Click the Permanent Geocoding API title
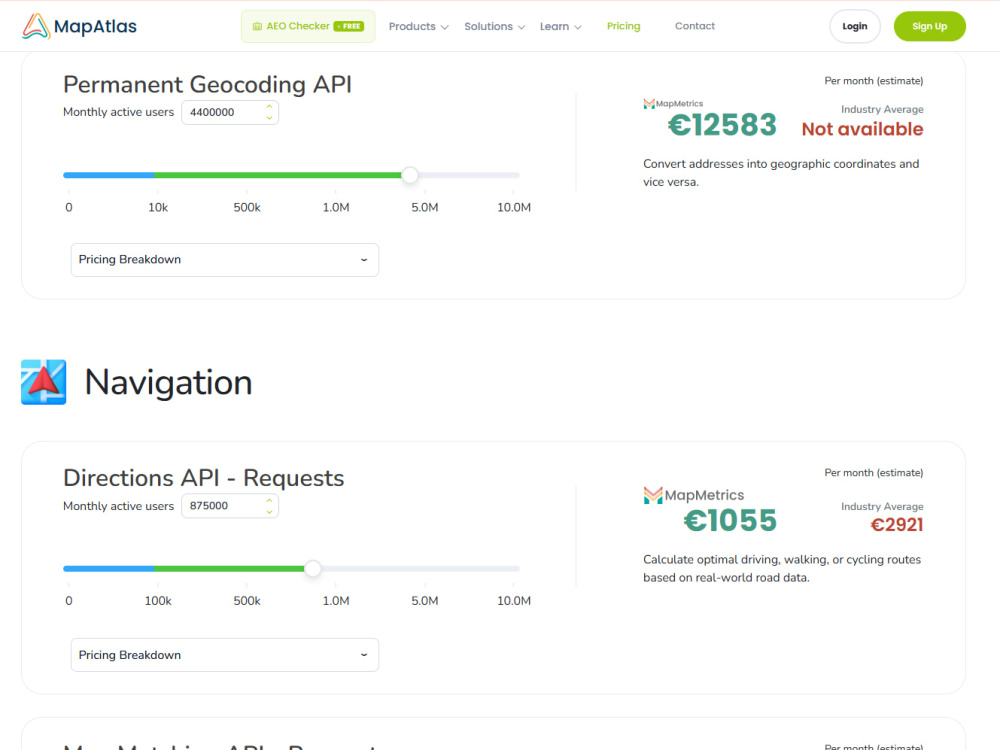The height and width of the screenshot is (750, 1000). point(207,84)
